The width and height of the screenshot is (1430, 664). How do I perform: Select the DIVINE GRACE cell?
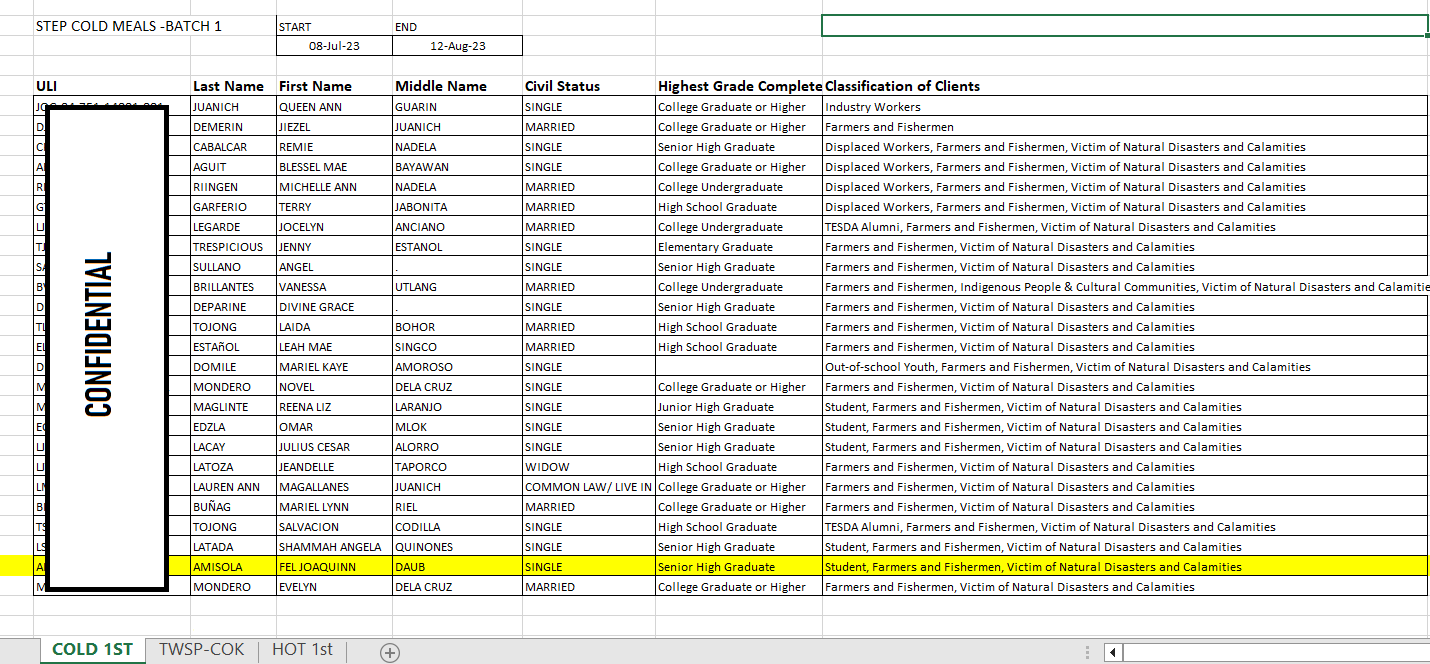coord(334,307)
